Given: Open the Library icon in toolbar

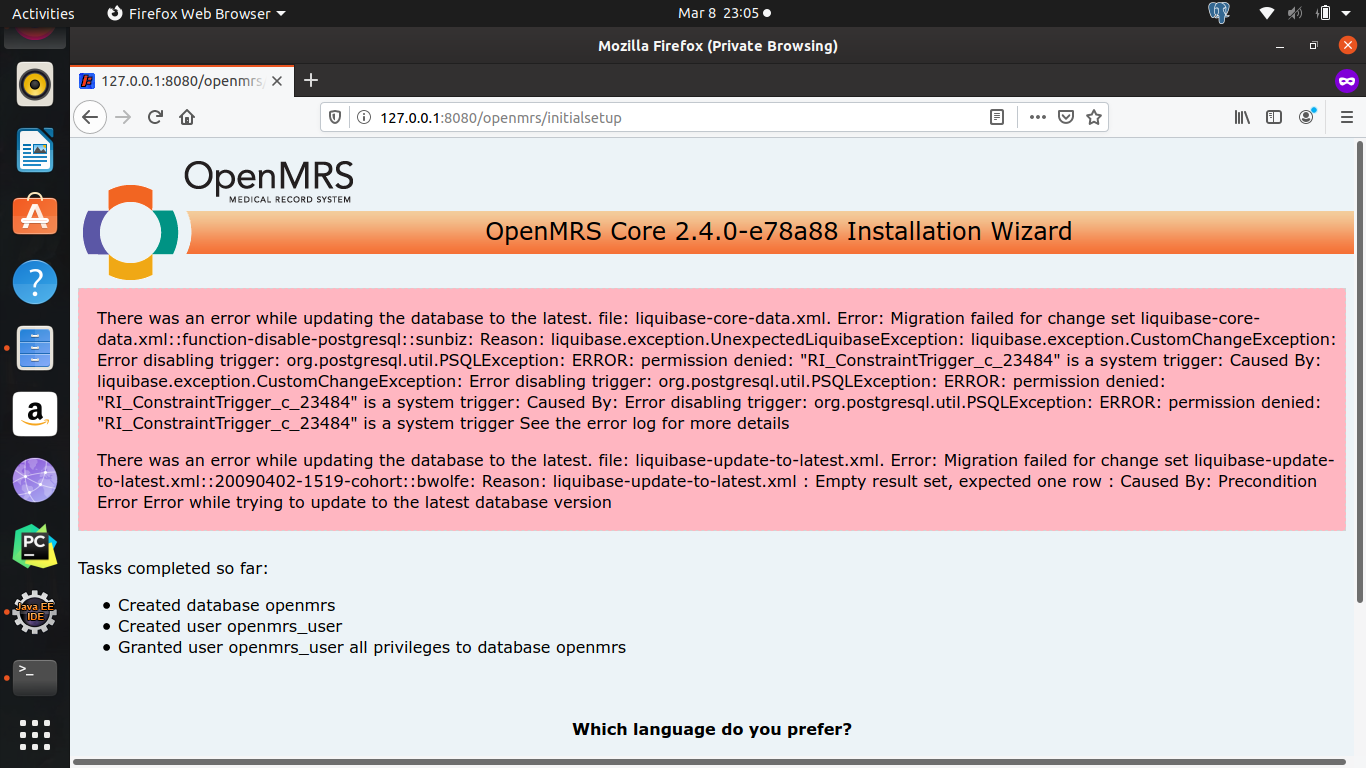Looking at the screenshot, I should click(1242, 117).
